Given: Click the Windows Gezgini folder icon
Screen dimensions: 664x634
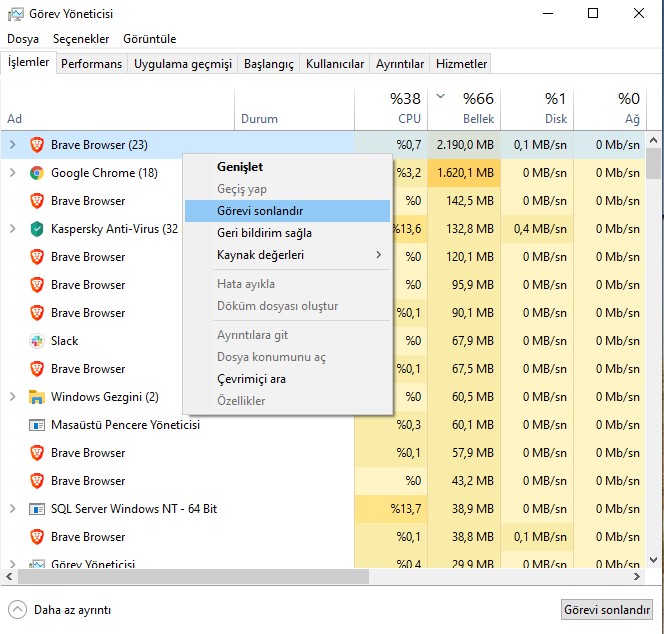Looking at the screenshot, I should tap(37, 397).
